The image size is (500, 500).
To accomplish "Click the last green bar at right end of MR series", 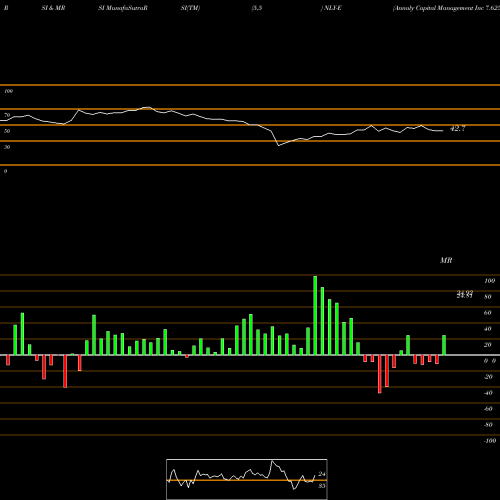I will tap(444, 345).
